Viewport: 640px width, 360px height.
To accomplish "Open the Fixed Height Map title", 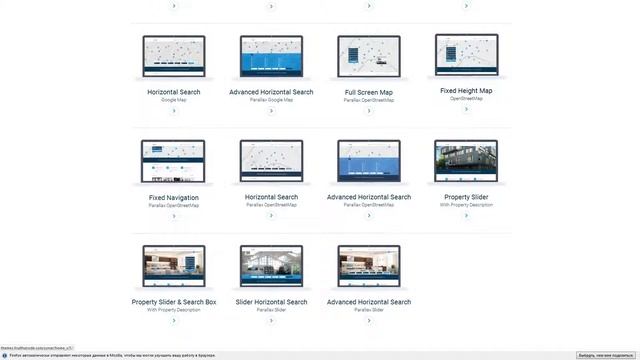I will point(466,91).
